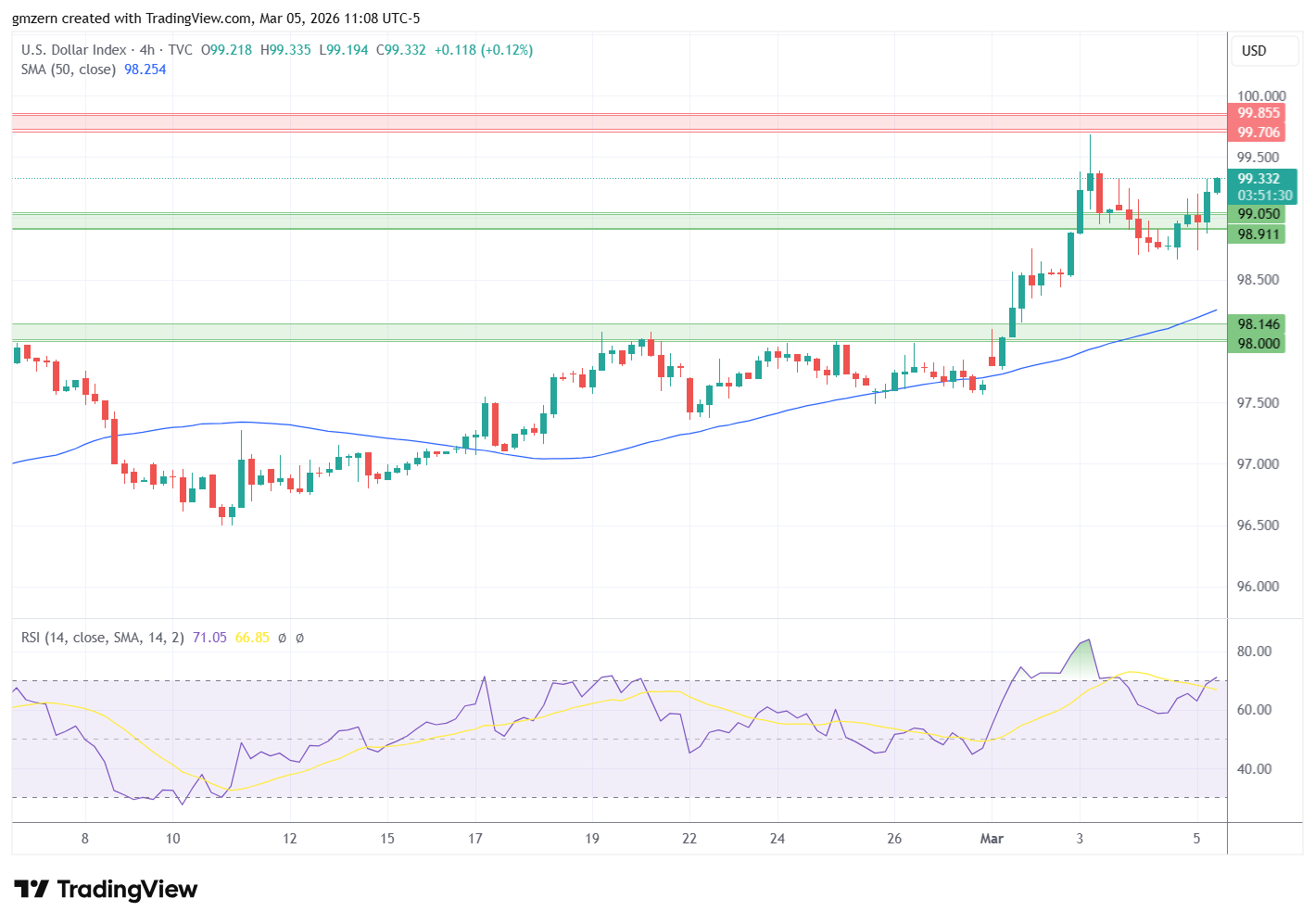Click the date label 26 on the time axis

pyautogui.click(x=894, y=839)
